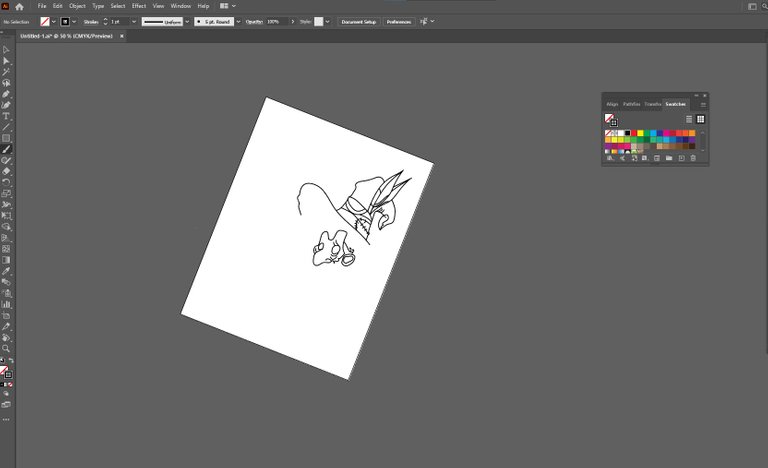Select the Curvature tool
This screenshot has width=768, height=468.
coord(6,105)
